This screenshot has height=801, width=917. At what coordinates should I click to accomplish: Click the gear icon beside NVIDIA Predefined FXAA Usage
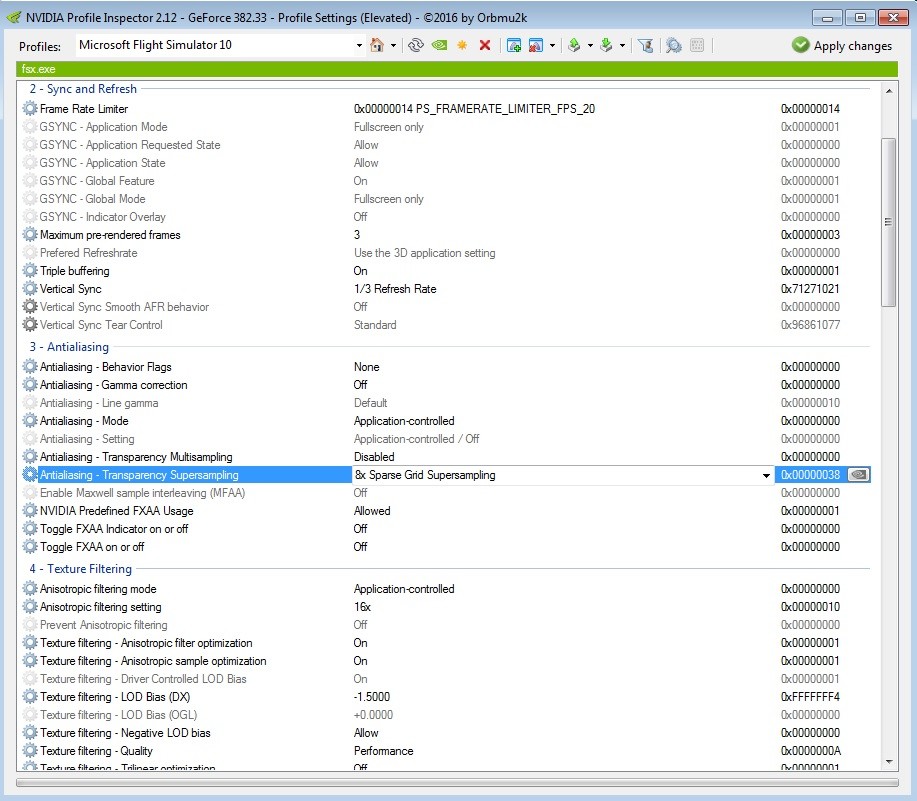point(30,510)
